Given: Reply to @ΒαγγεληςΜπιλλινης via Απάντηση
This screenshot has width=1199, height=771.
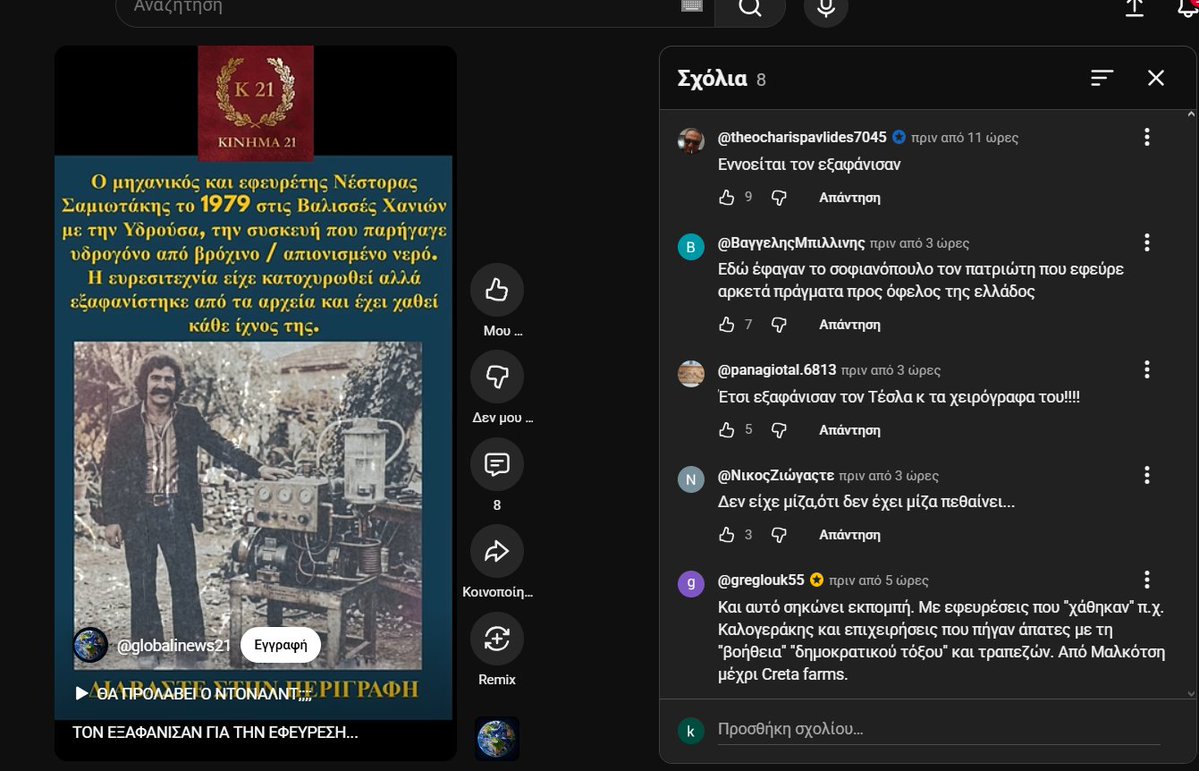Looking at the screenshot, I should click(x=850, y=324).
